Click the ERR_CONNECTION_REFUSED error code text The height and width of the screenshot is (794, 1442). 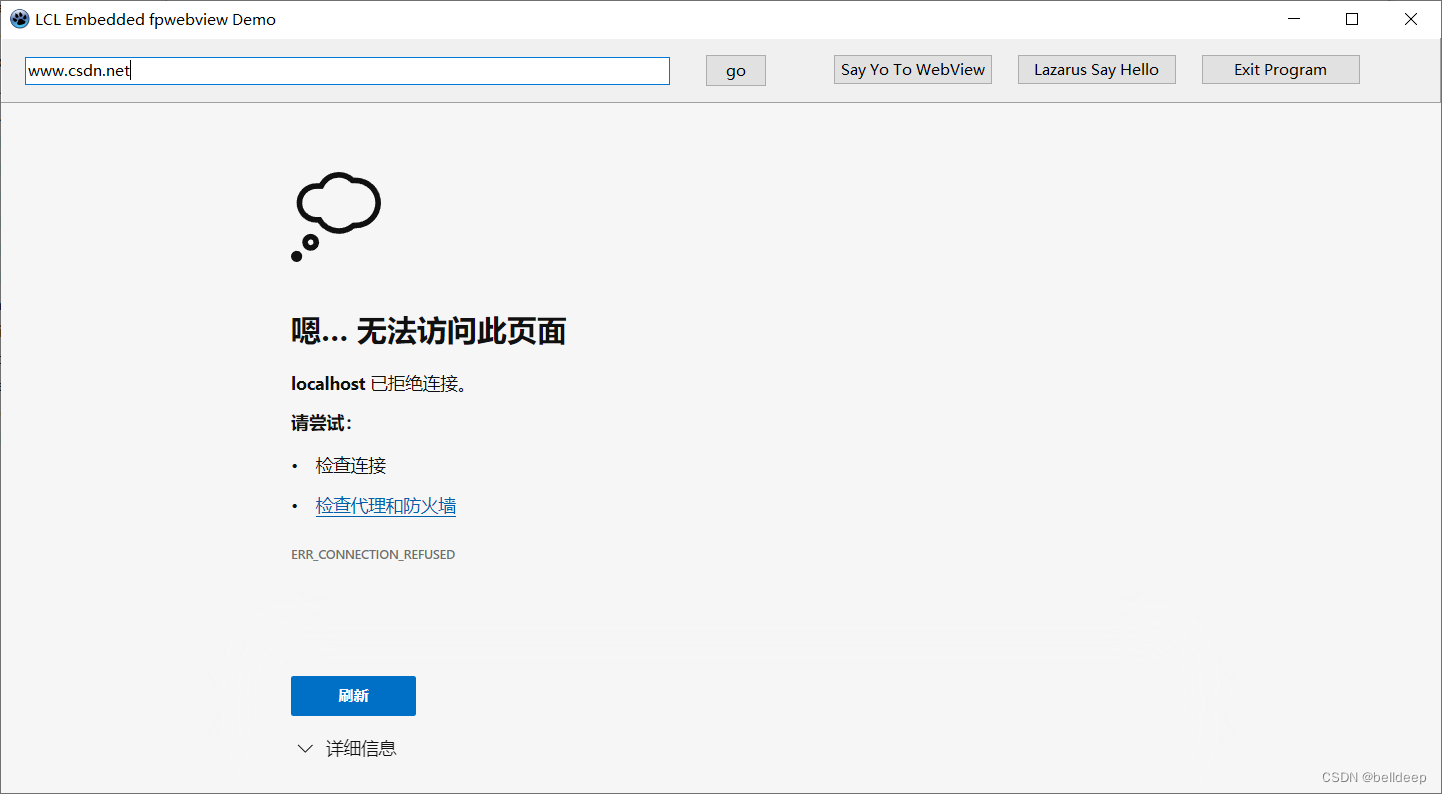[373, 554]
